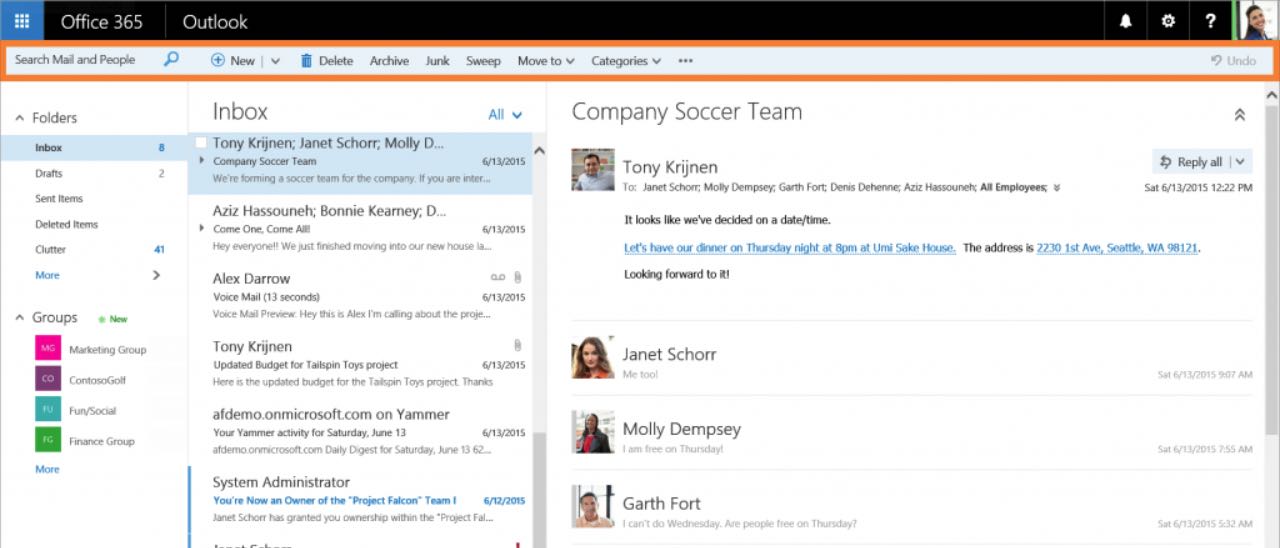Collapse the Groups section

[x=19, y=318]
